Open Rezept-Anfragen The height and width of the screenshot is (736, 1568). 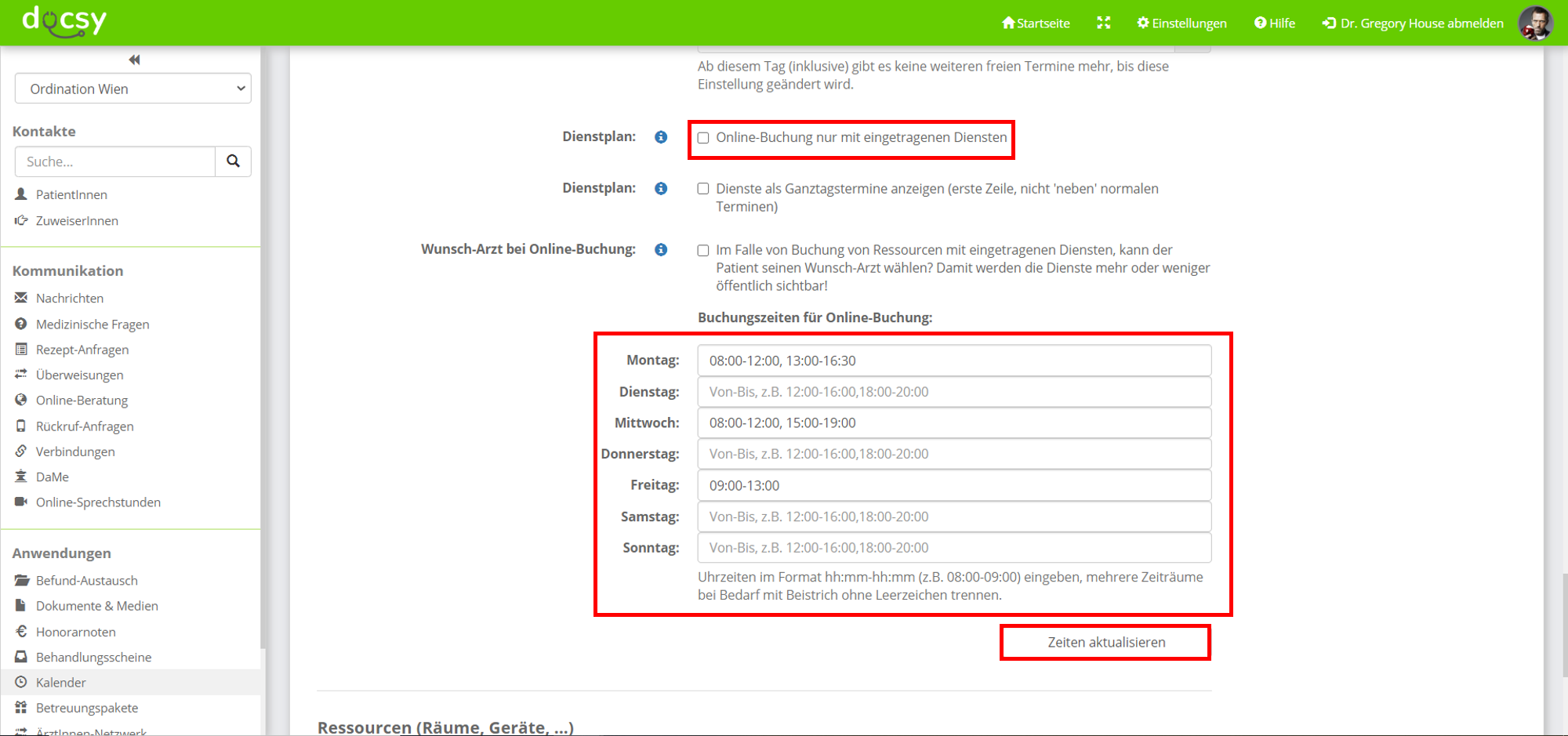click(x=82, y=350)
